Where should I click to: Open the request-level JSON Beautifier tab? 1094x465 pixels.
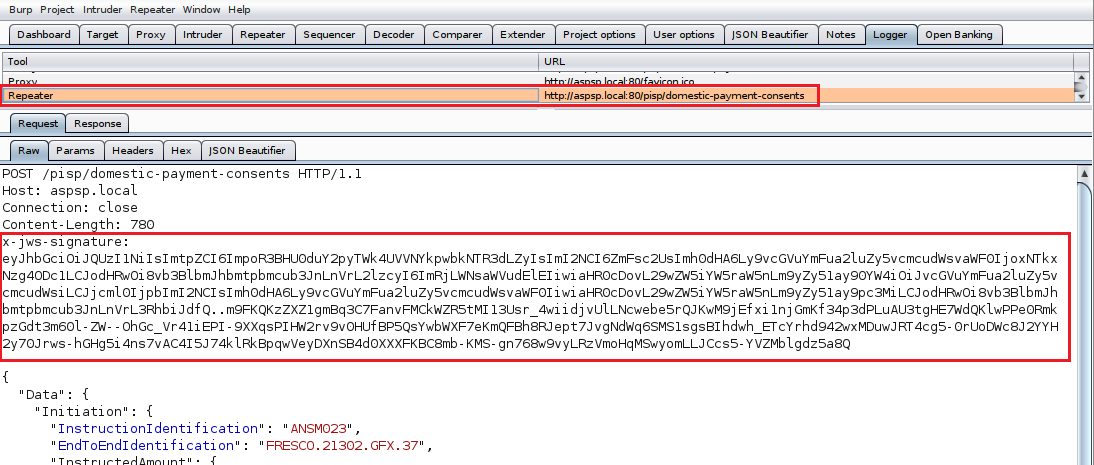pyautogui.click(x=248, y=150)
